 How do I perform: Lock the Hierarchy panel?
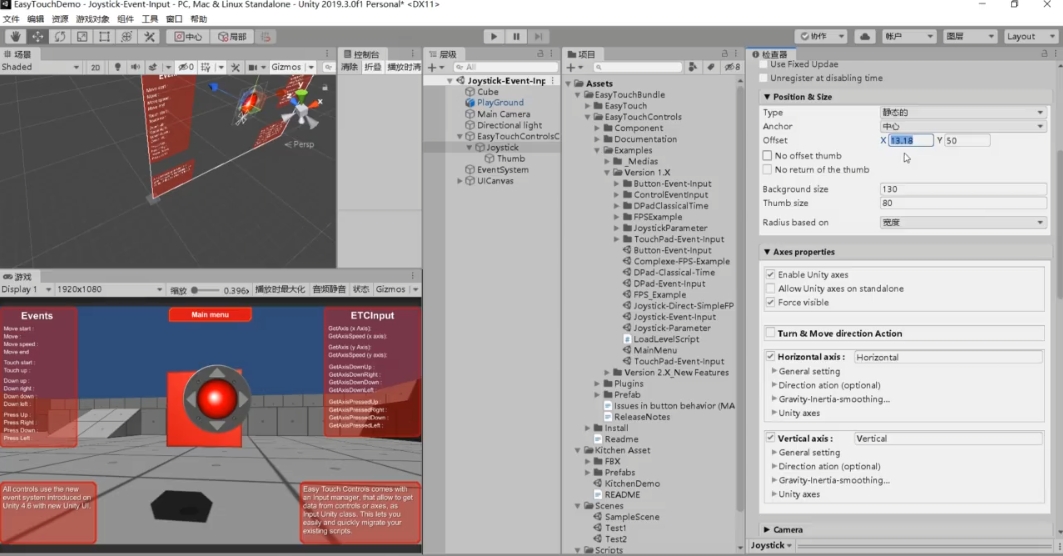point(540,54)
